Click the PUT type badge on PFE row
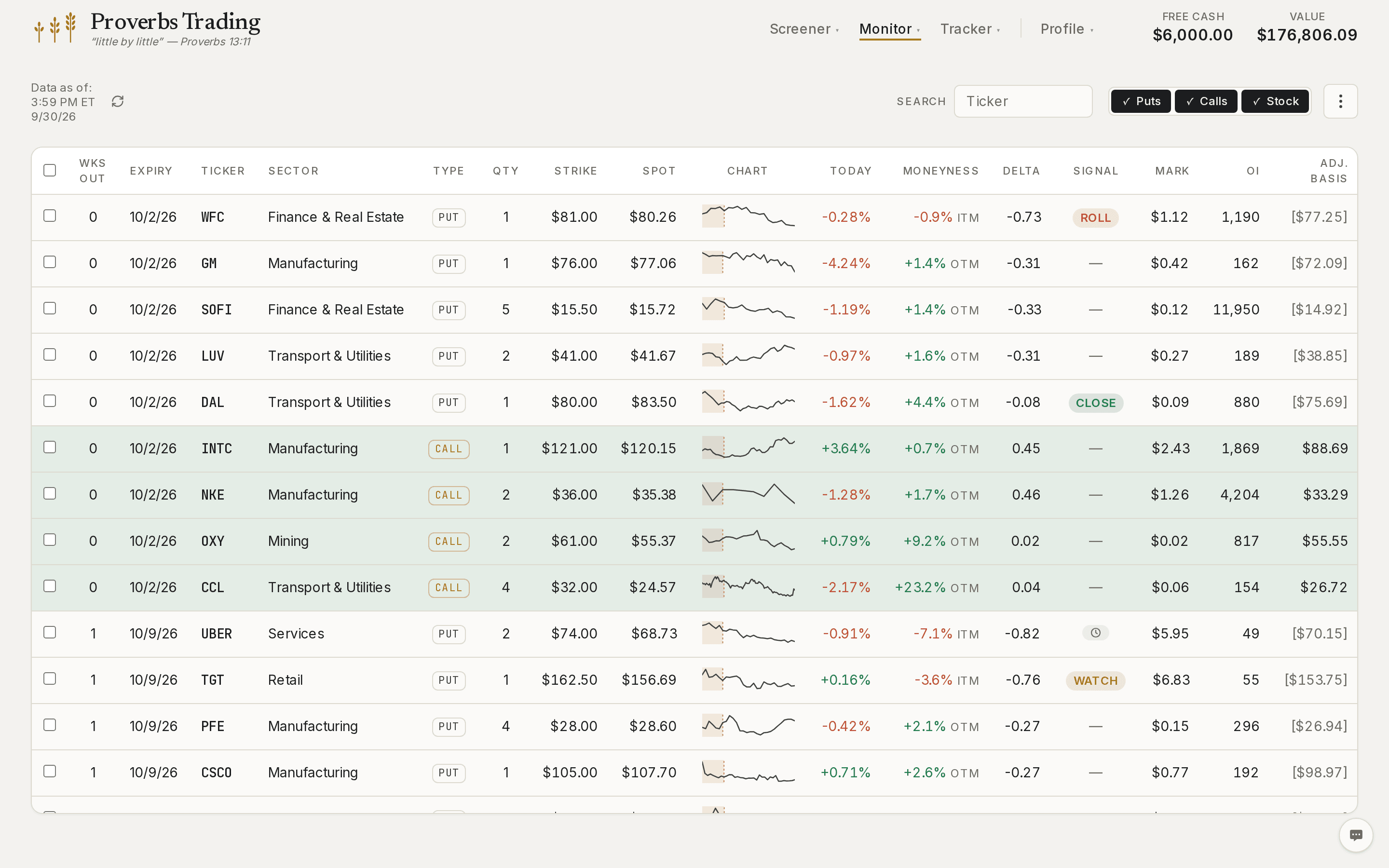Screen dimensions: 1389x868 448,727
